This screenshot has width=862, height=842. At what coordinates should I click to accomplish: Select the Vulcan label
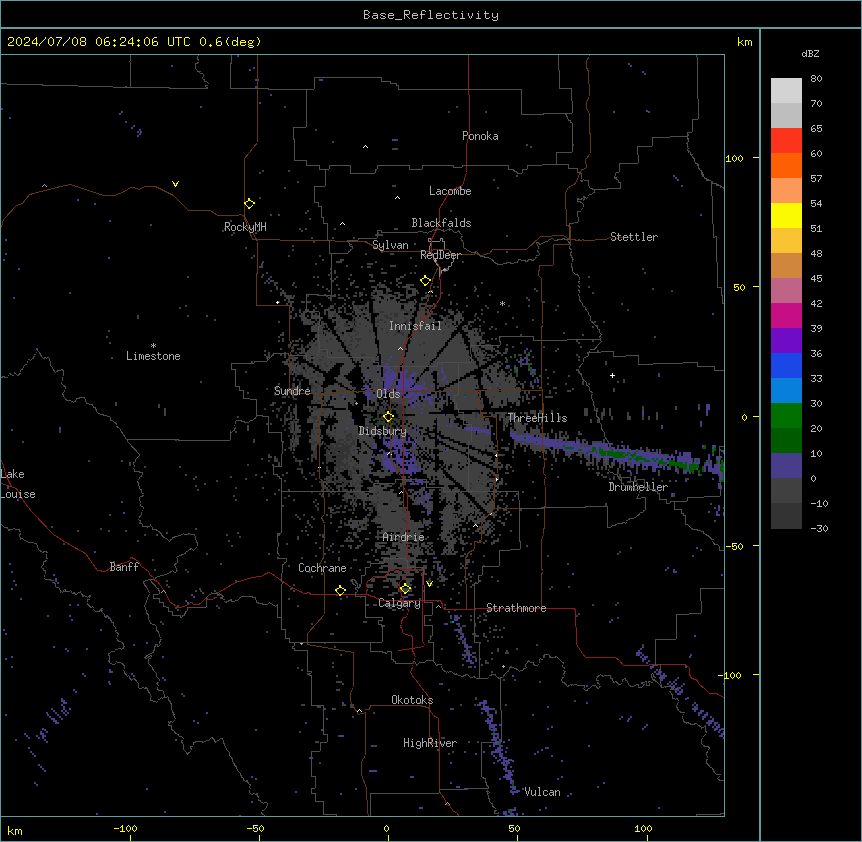[542, 792]
